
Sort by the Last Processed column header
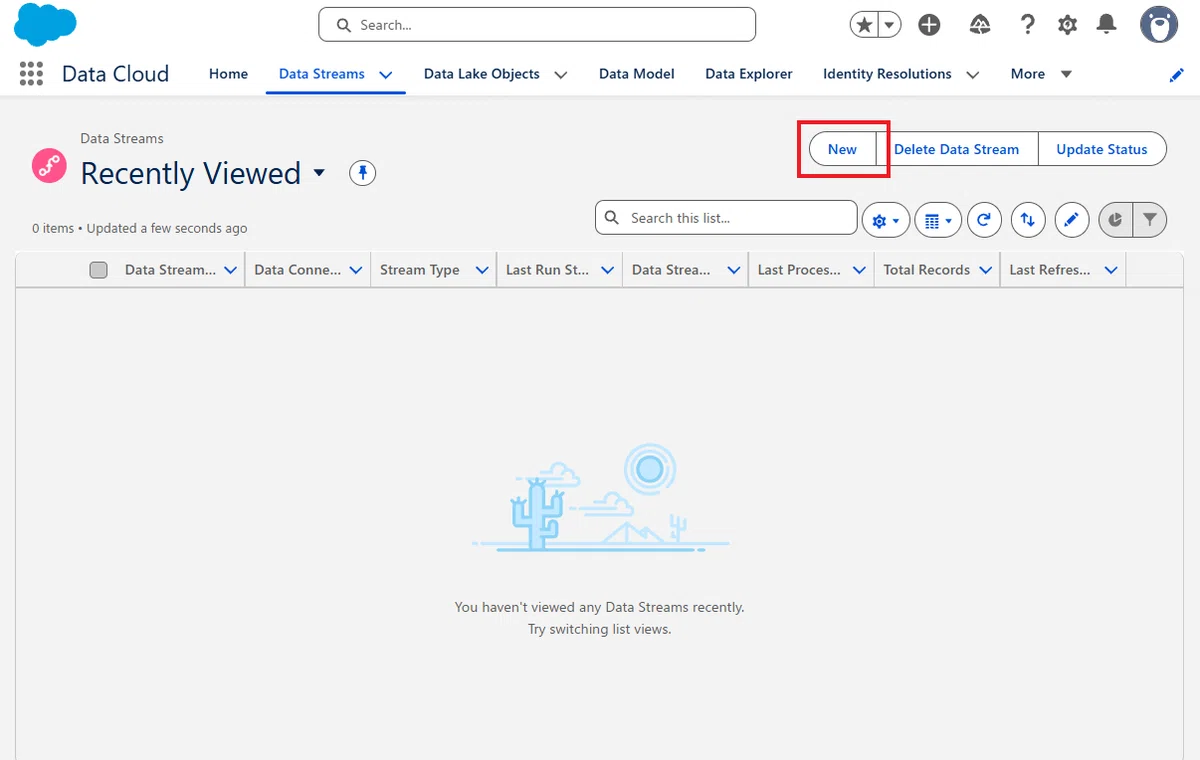pyautogui.click(x=799, y=270)
